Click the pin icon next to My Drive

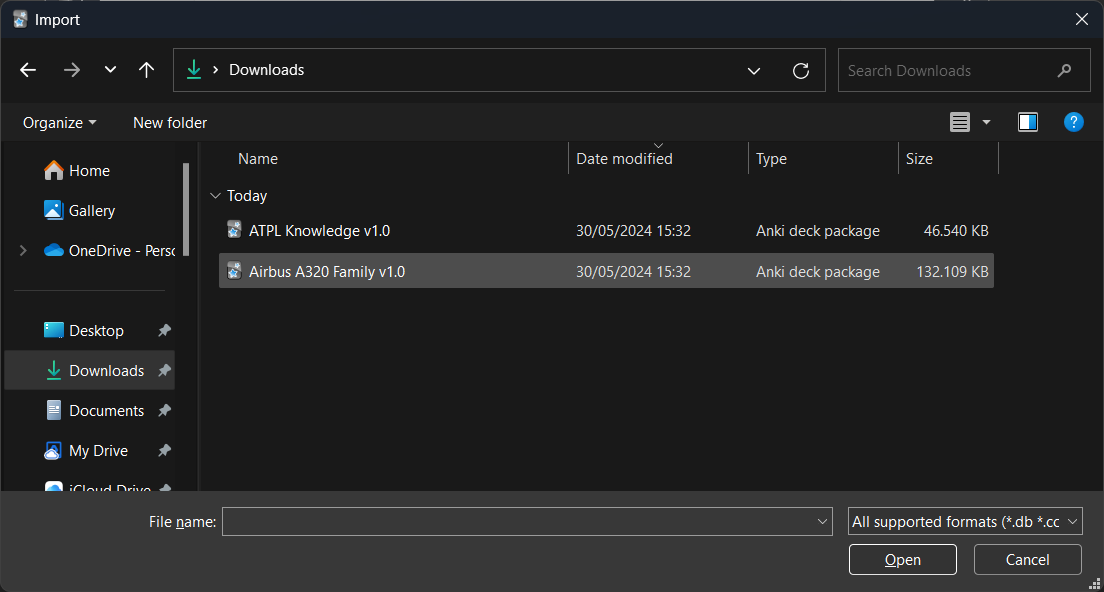(x=164, y=451)
